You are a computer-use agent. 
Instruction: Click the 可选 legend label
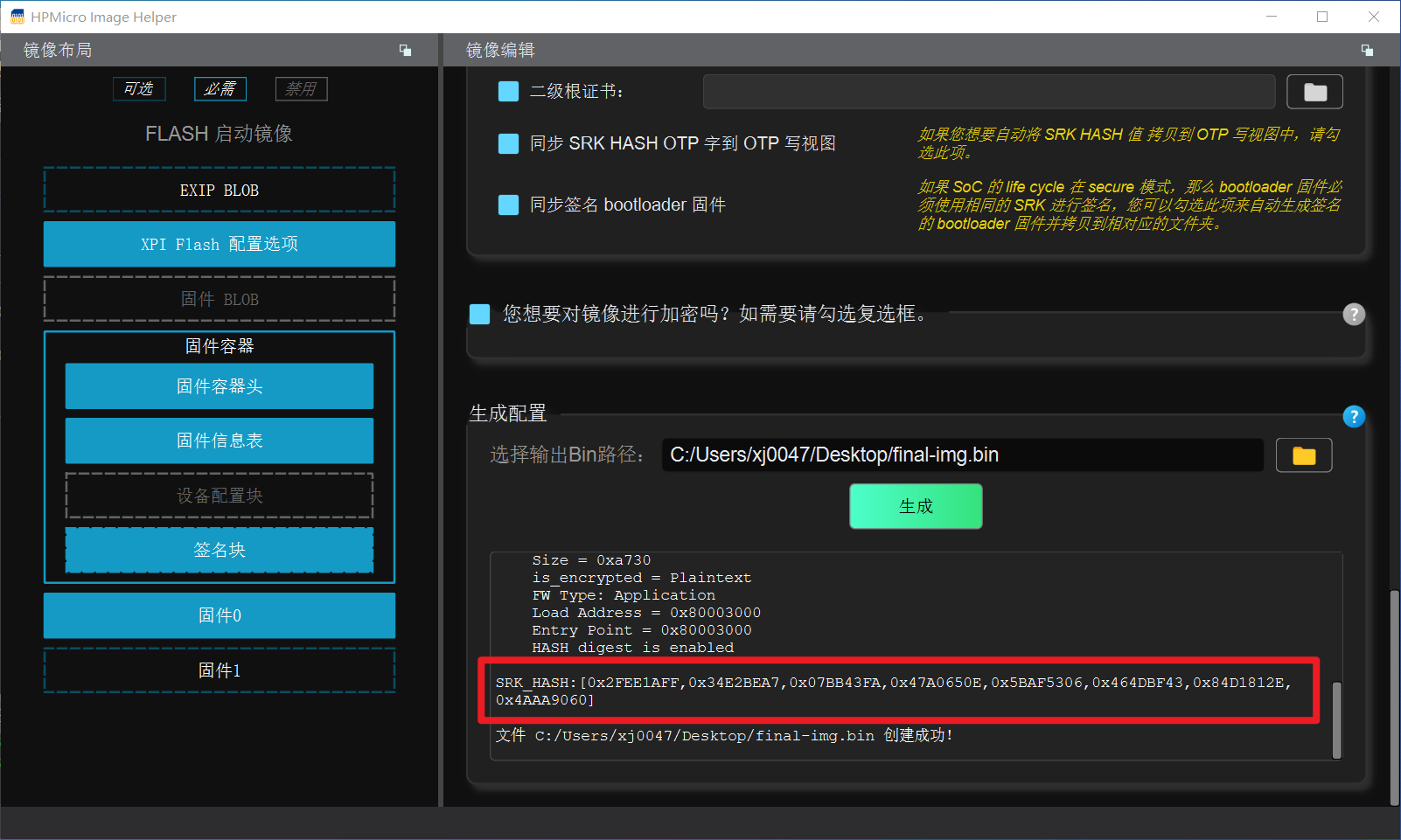tap(138, 89)
